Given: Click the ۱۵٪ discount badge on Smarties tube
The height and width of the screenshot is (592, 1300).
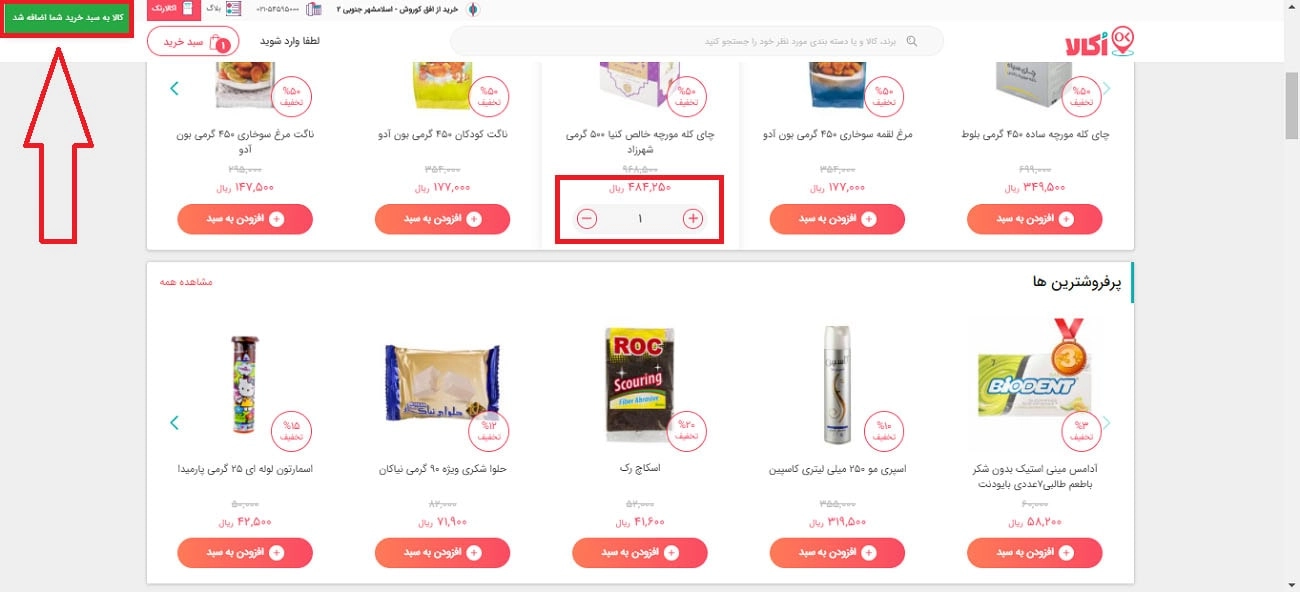Looking at the screenshot, I should point(291,432).
